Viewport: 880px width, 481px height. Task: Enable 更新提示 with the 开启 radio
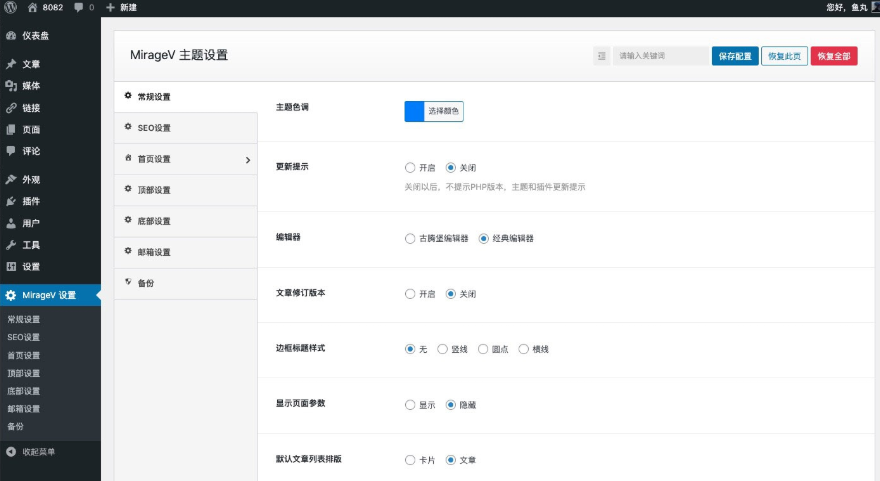pos(410,167)
